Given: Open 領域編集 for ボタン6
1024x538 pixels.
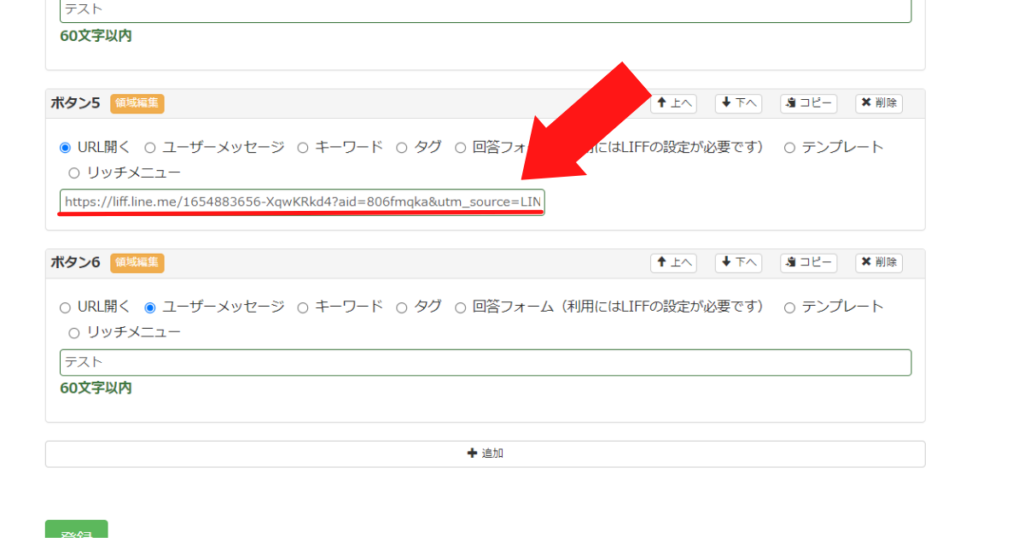Looking at the screenshot, I should [x=137, y=262].
